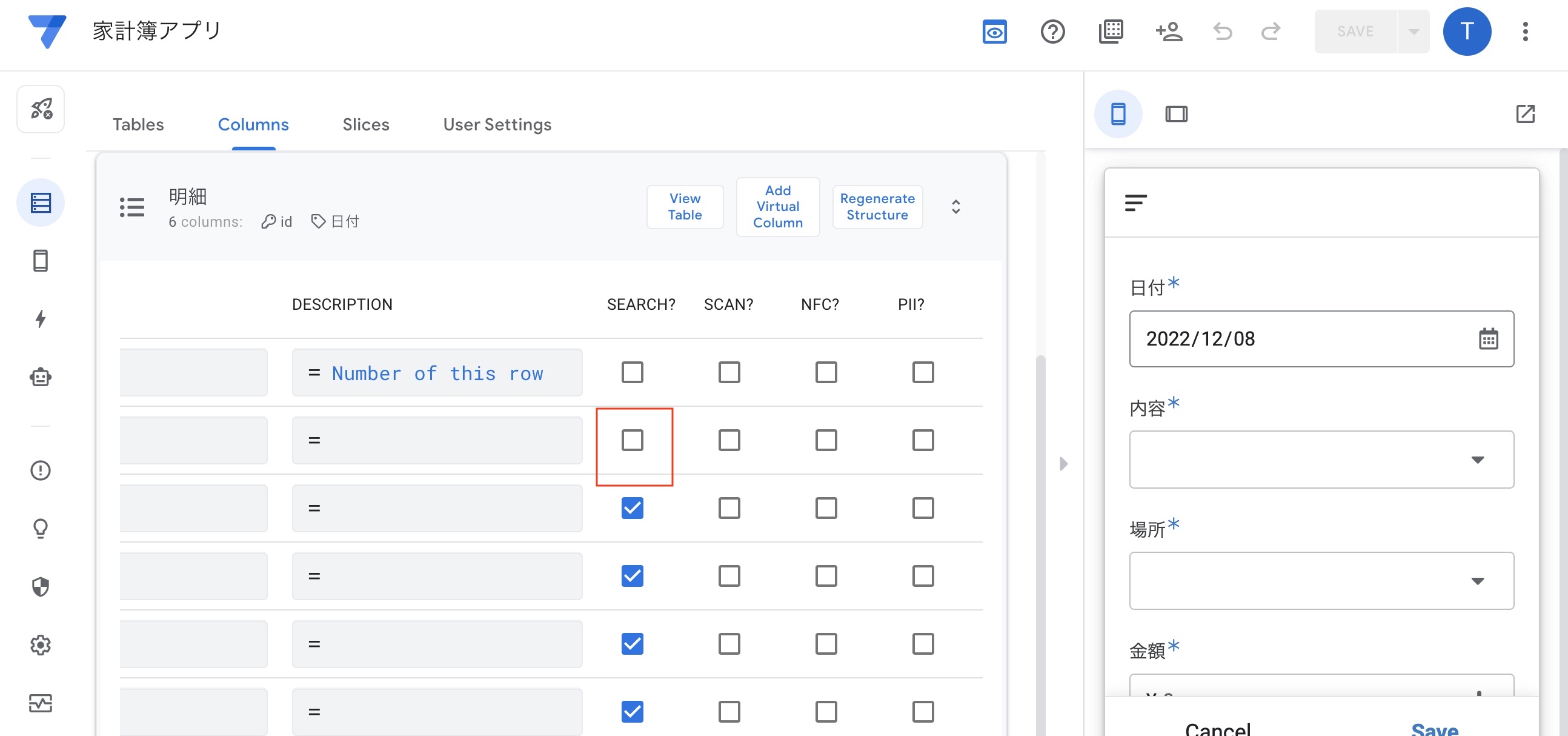Enable SEARCH checkbox in the highlighted row
The height and width of the screenshot is (736, 1568).
point(632,440)
